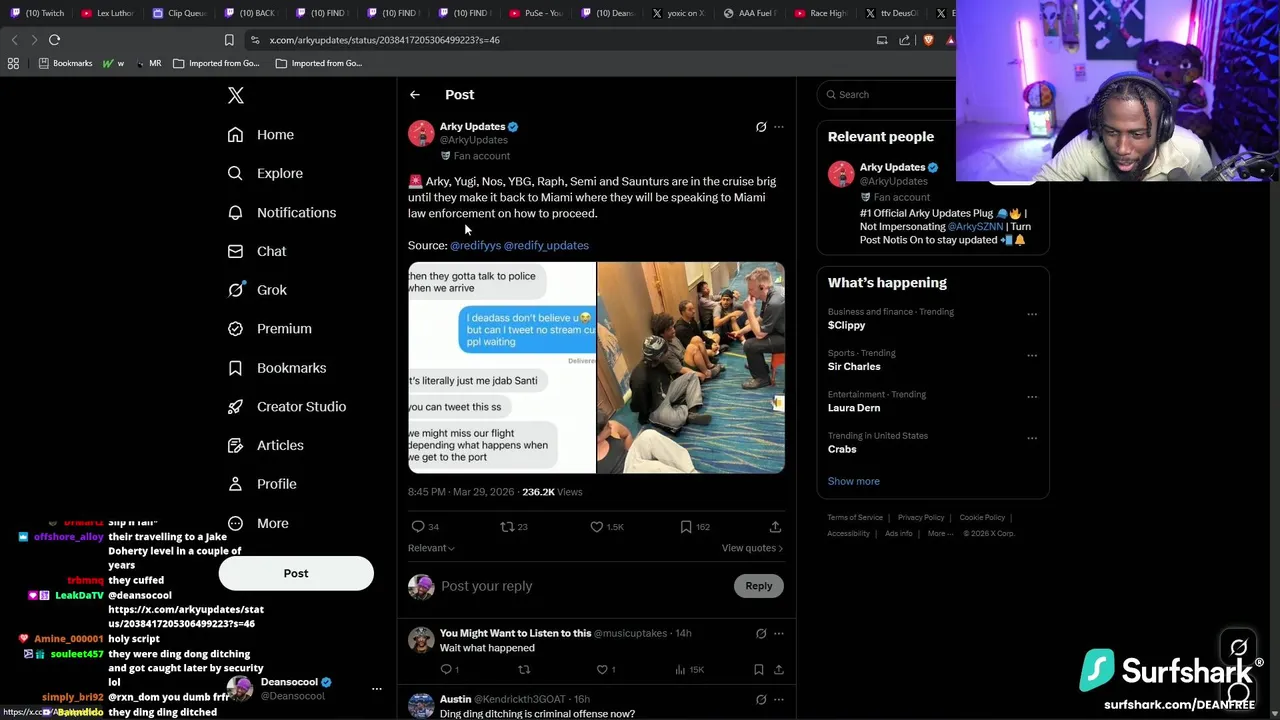Open the $Clippy trending topic
The width and height of the screenshot is (1280, 720).
pyautogui.click(x=846, y=325)
